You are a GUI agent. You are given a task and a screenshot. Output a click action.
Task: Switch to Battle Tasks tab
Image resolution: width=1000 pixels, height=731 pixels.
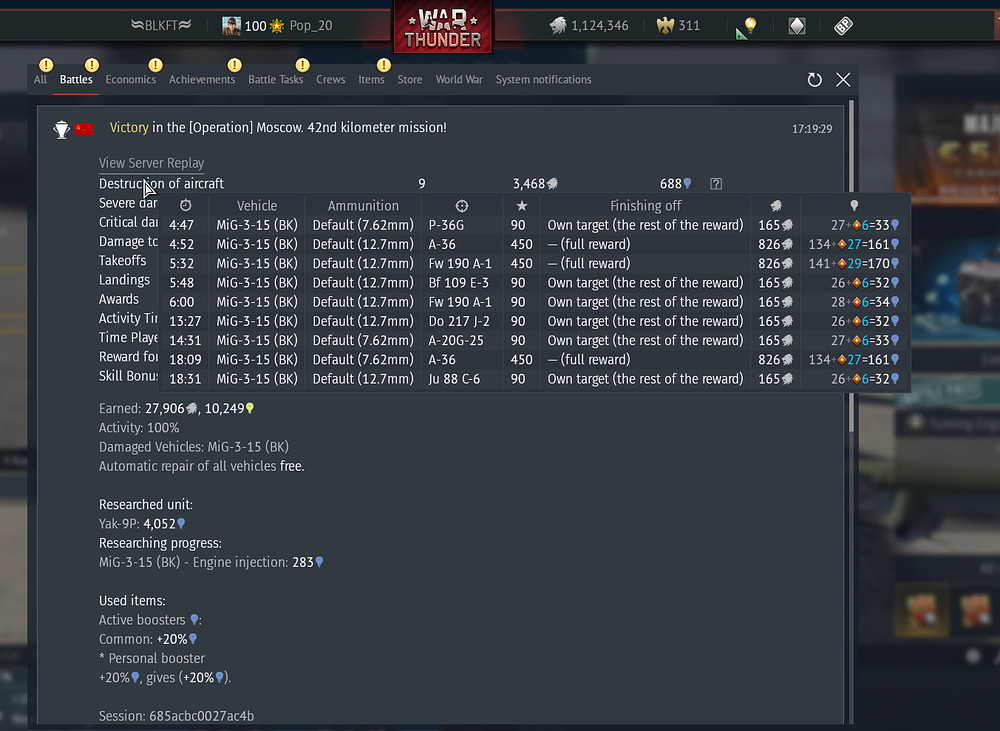click(276, 79)
